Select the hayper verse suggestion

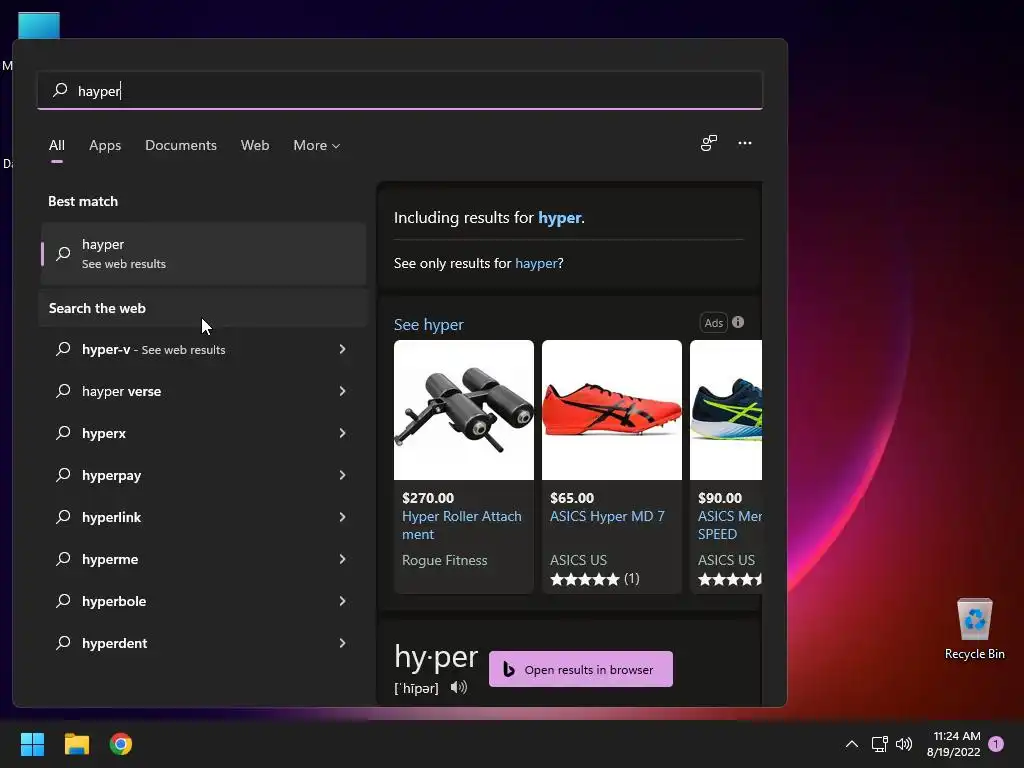pos(203,391)
